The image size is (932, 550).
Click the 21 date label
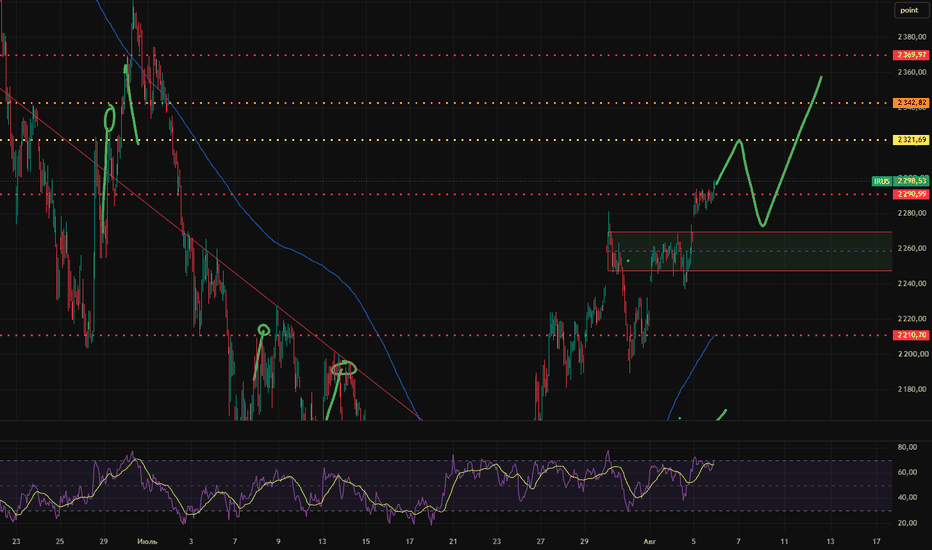click(453, 542)
